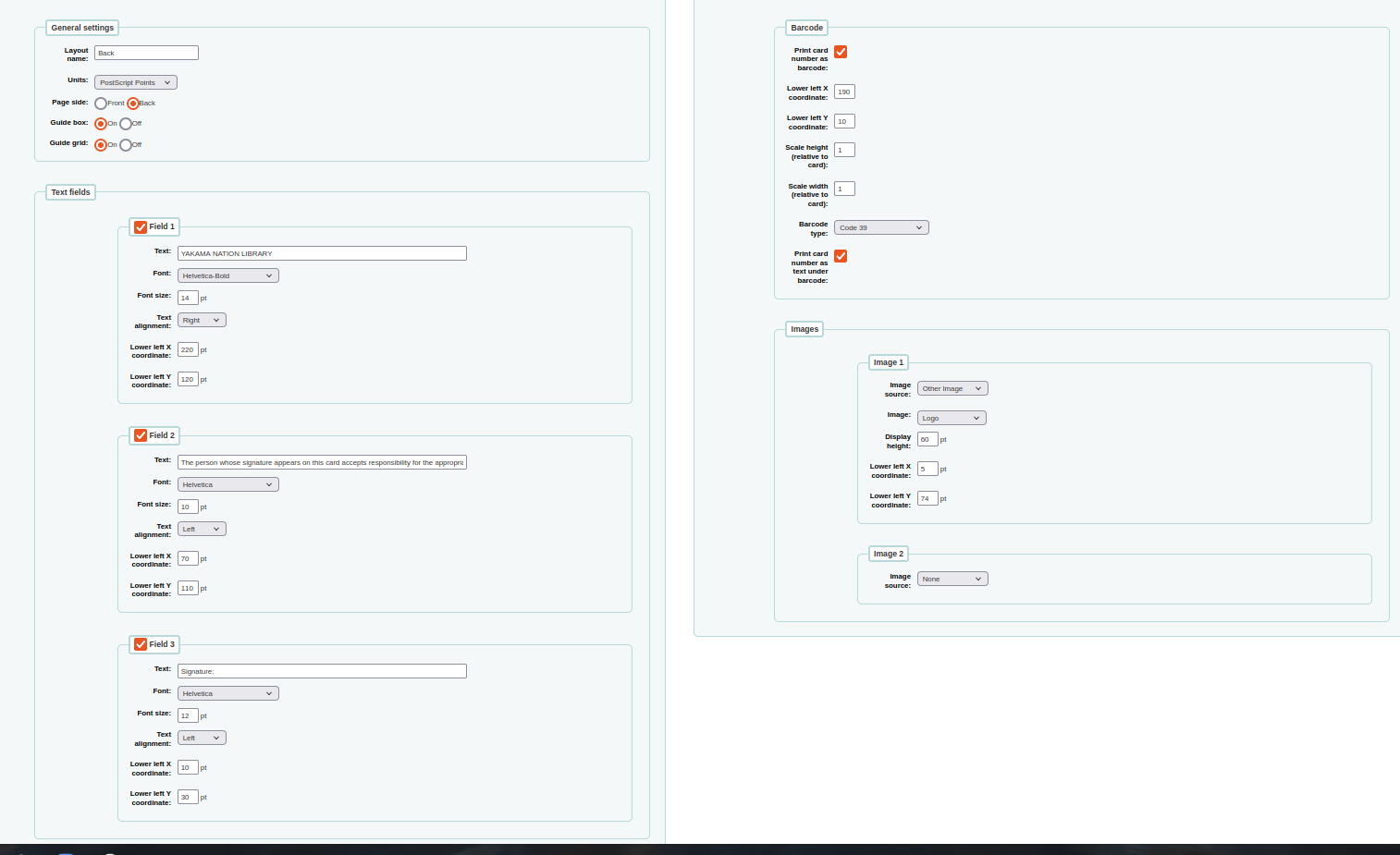Uncheck the Field 1 checkbox
Image resolution: width=1400 pixels, height=855 pixels.
(141, 227)
